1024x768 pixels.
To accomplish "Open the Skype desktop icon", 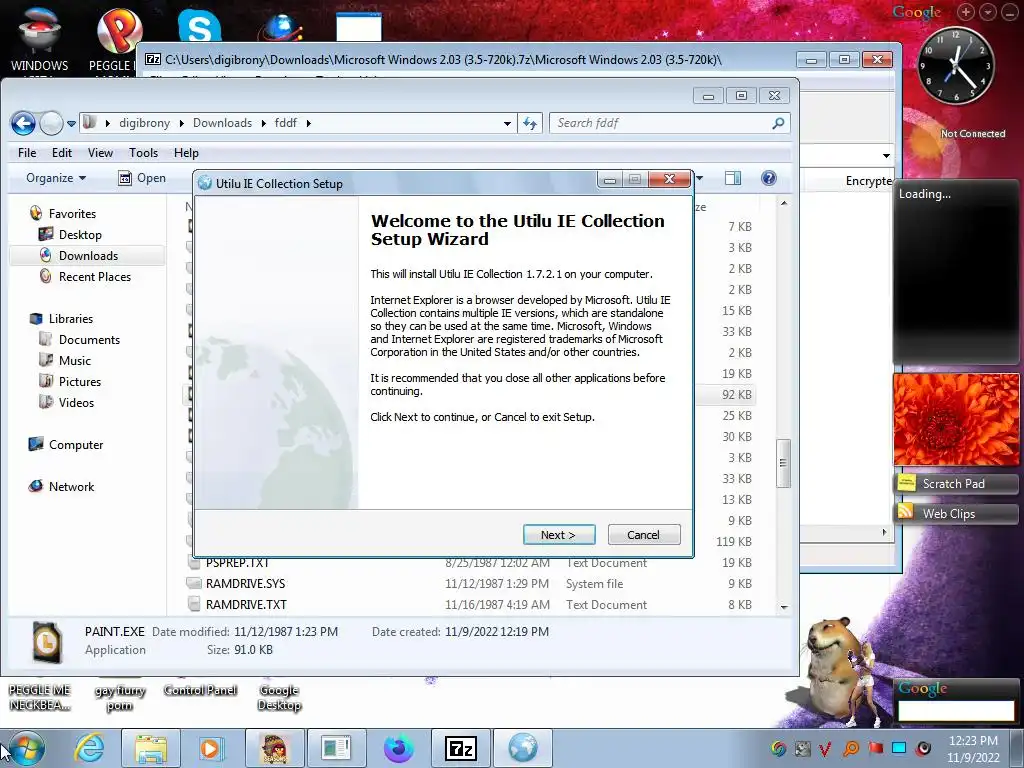I will point(199,27).
